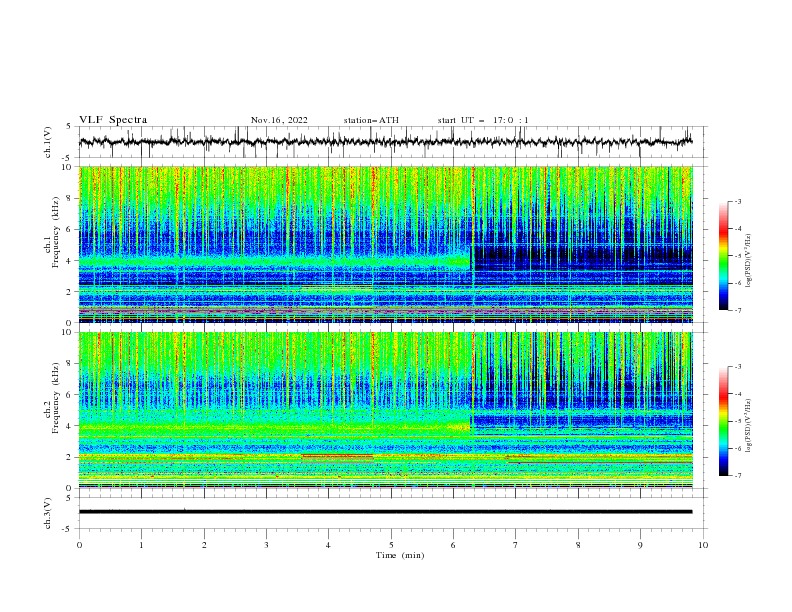Click the "-7" label on ch.2 colorbar
The image size is (792, 612).
pyautogui.click(x=738, y=476)
